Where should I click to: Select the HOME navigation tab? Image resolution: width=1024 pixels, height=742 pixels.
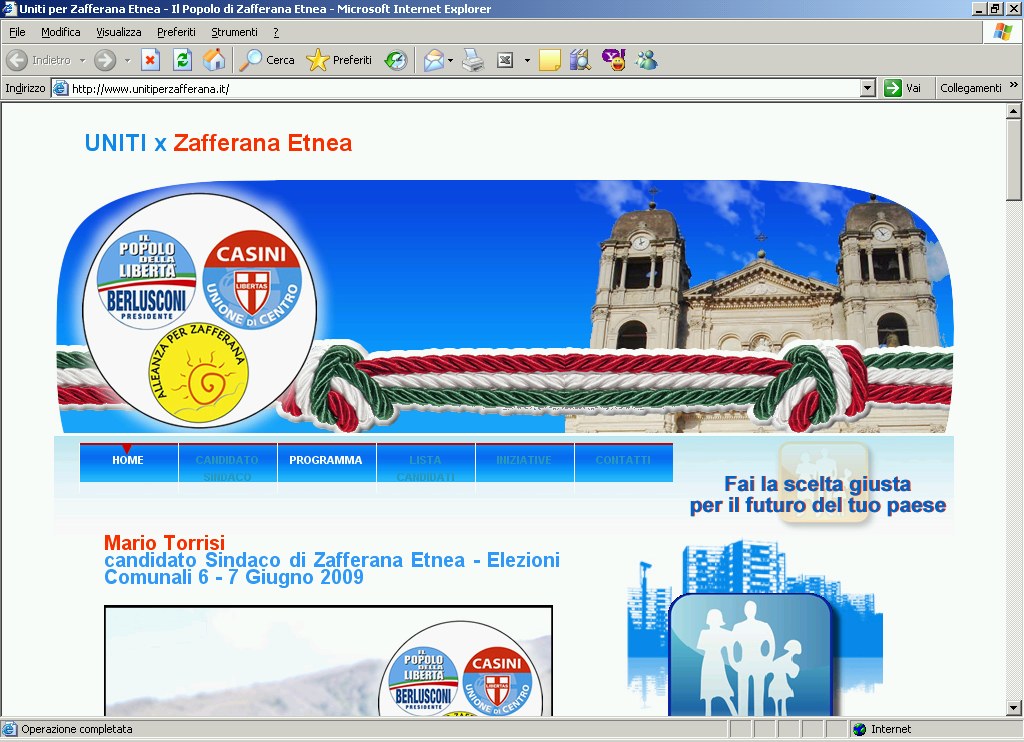click(128, 462)
